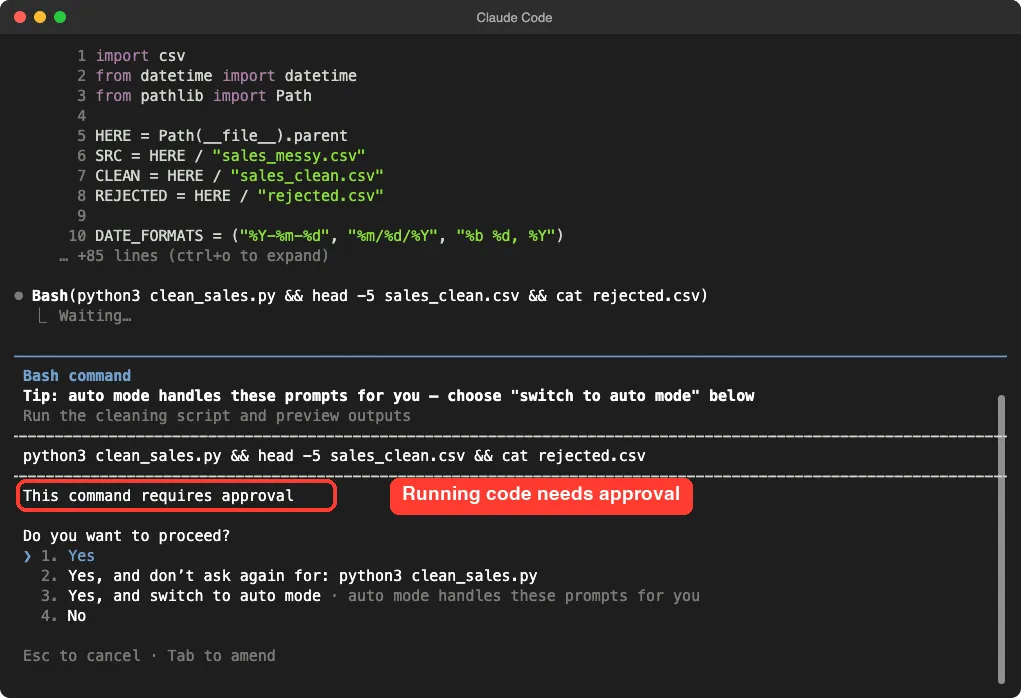
Task: Click the 'Waiting…' status text
Action: pyautogui.click(x=95, y=316)
